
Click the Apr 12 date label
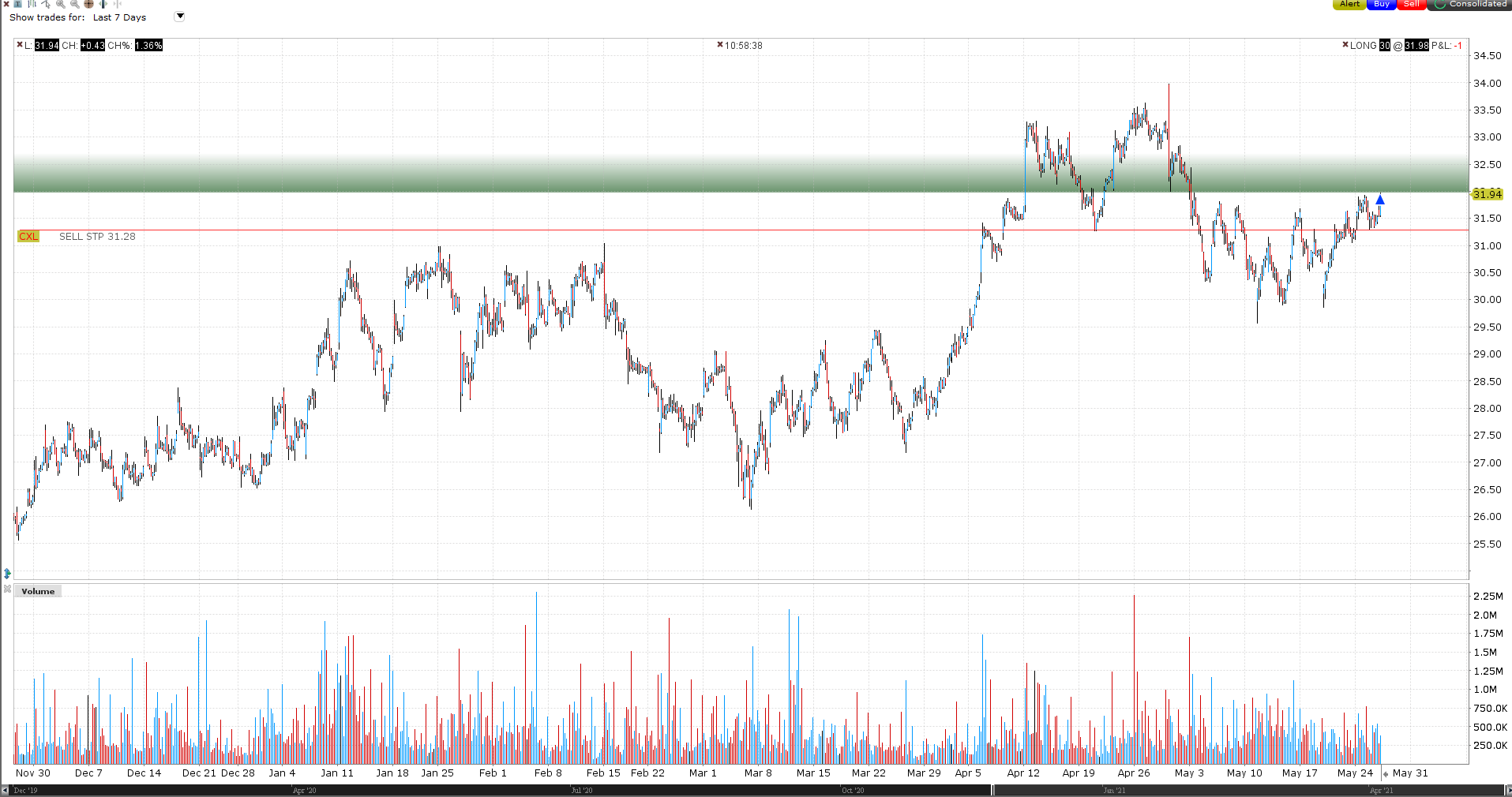click(1023, 773)
